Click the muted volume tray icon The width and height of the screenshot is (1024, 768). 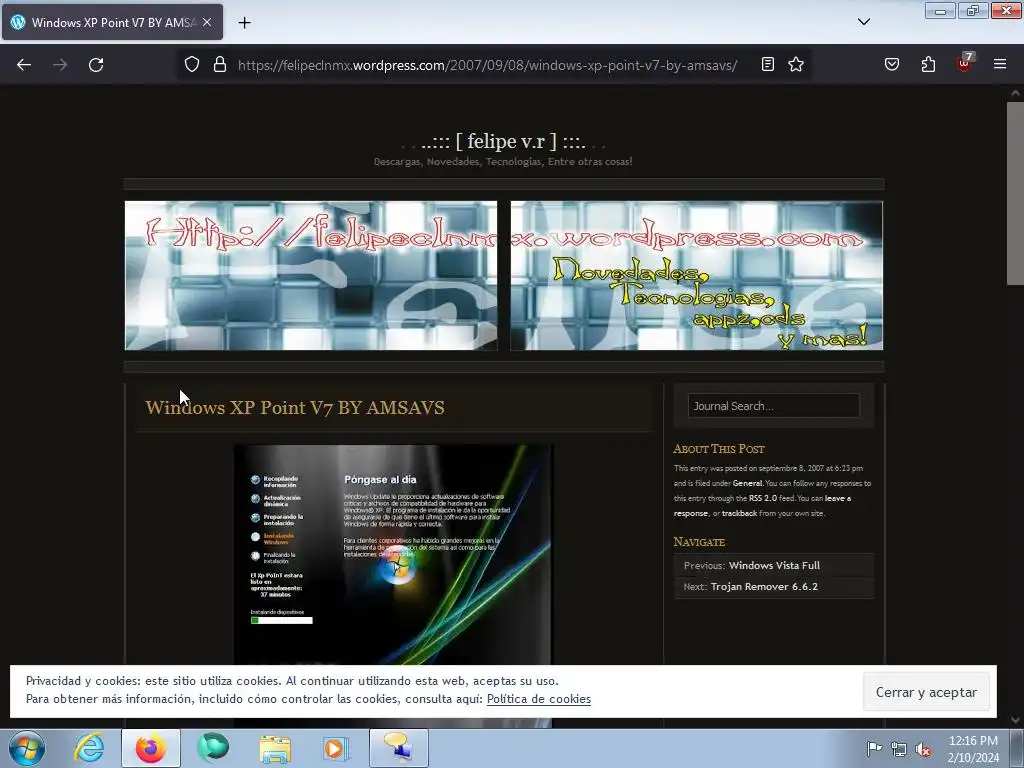coord(923,748)
